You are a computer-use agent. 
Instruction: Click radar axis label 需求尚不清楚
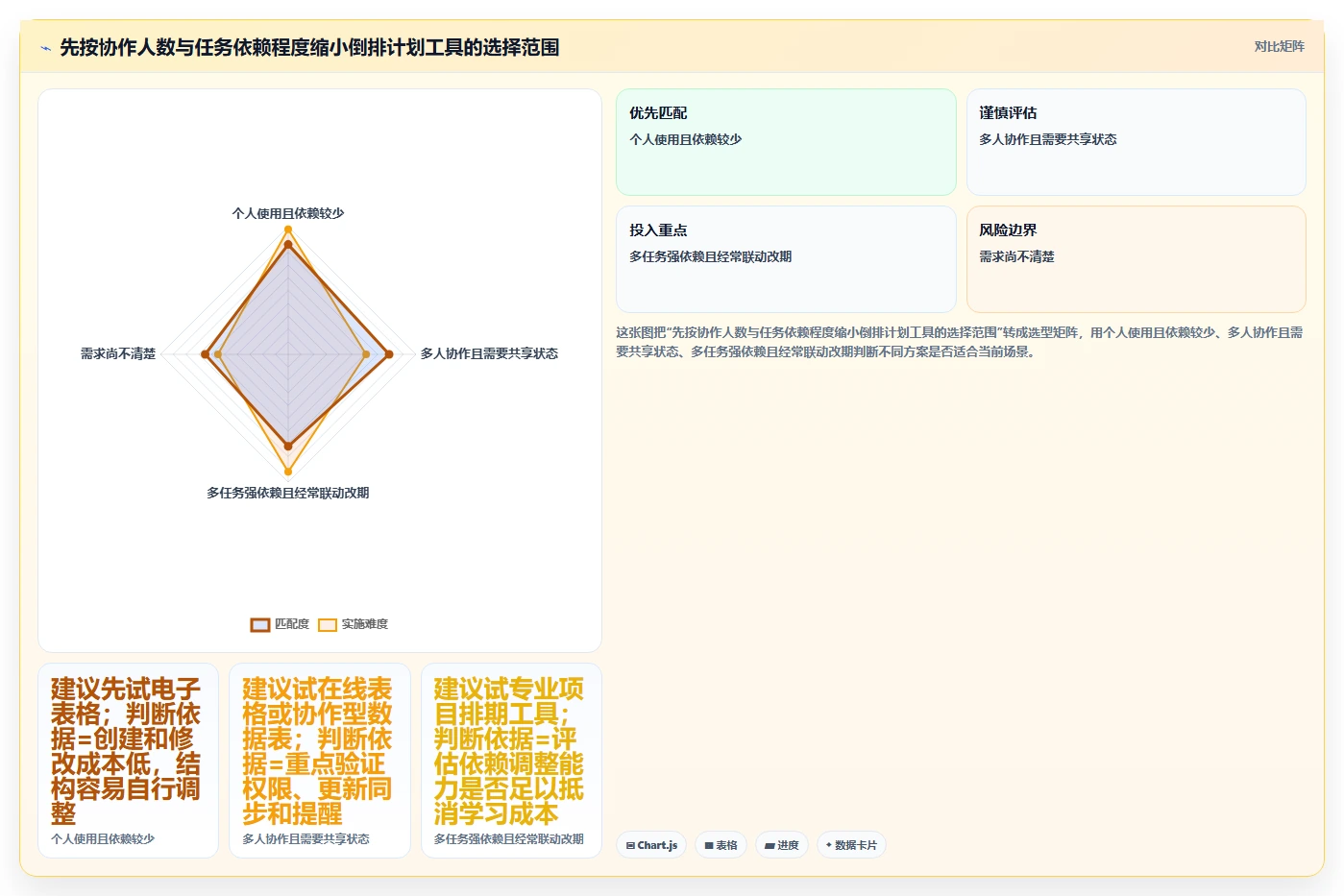[x=118, y=353]
